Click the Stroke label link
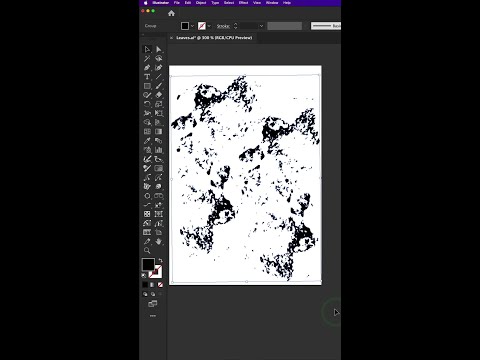 point(223,26)
